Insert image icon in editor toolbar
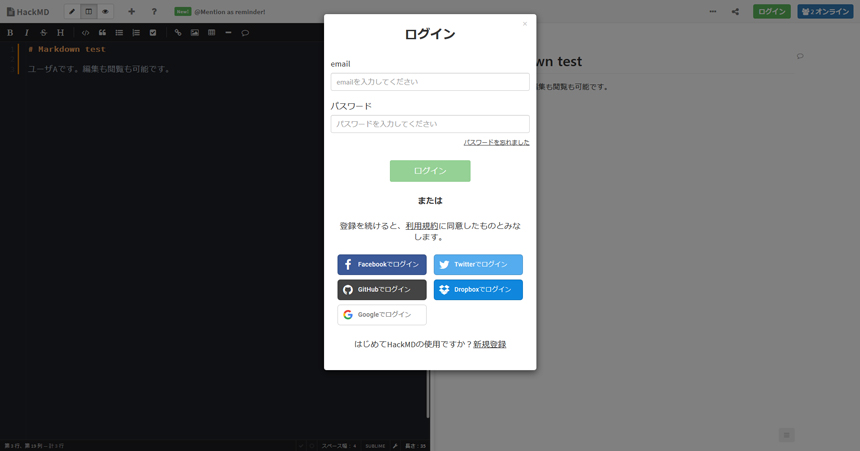 [195, 32]
